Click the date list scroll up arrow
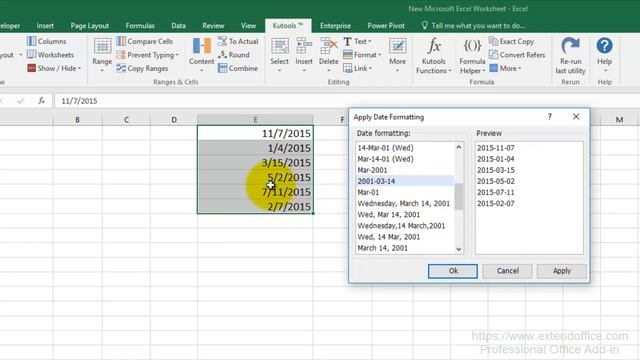Screen dimensions: 640x360 click(x=459, y=147)
